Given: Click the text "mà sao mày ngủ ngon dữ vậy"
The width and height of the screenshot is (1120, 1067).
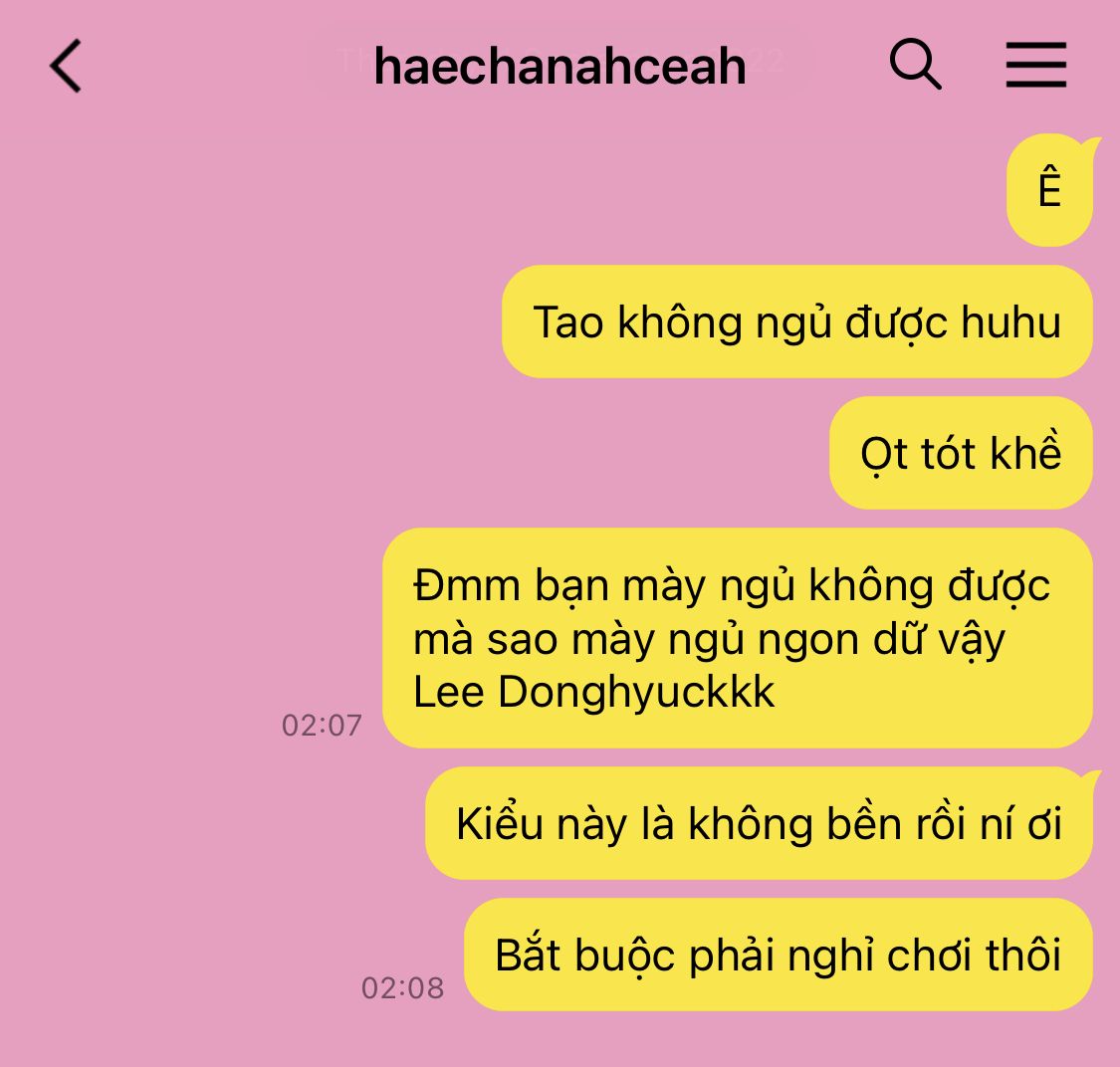Looking at the screenshot, I should tap(709, 639).
